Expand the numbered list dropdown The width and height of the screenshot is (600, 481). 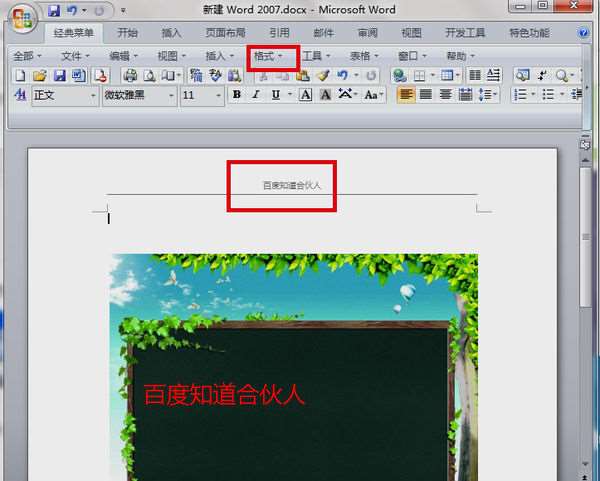pyautogui.click(x=533, y=95)
